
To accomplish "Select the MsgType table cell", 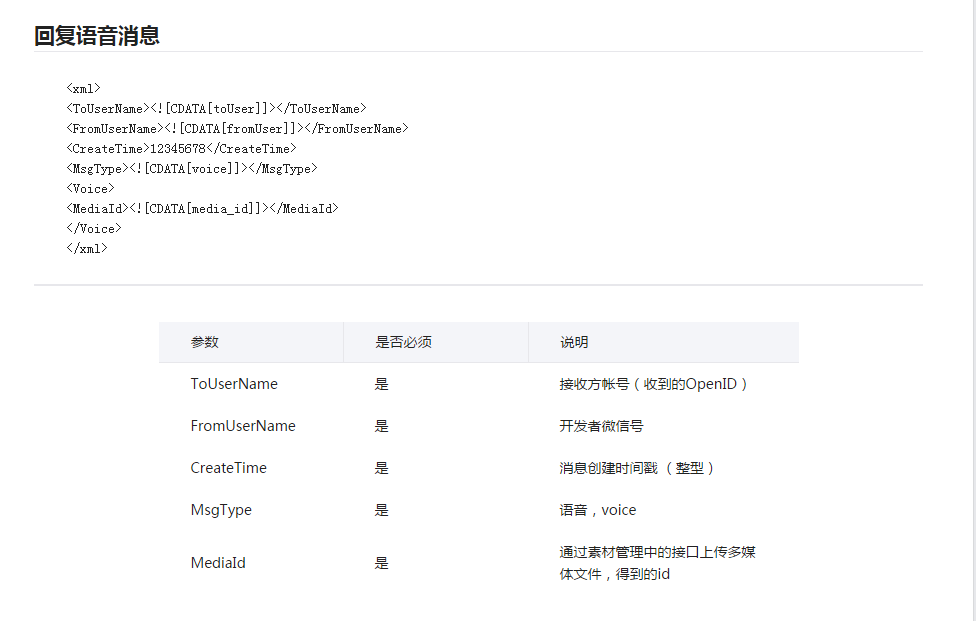I will 221,510.
